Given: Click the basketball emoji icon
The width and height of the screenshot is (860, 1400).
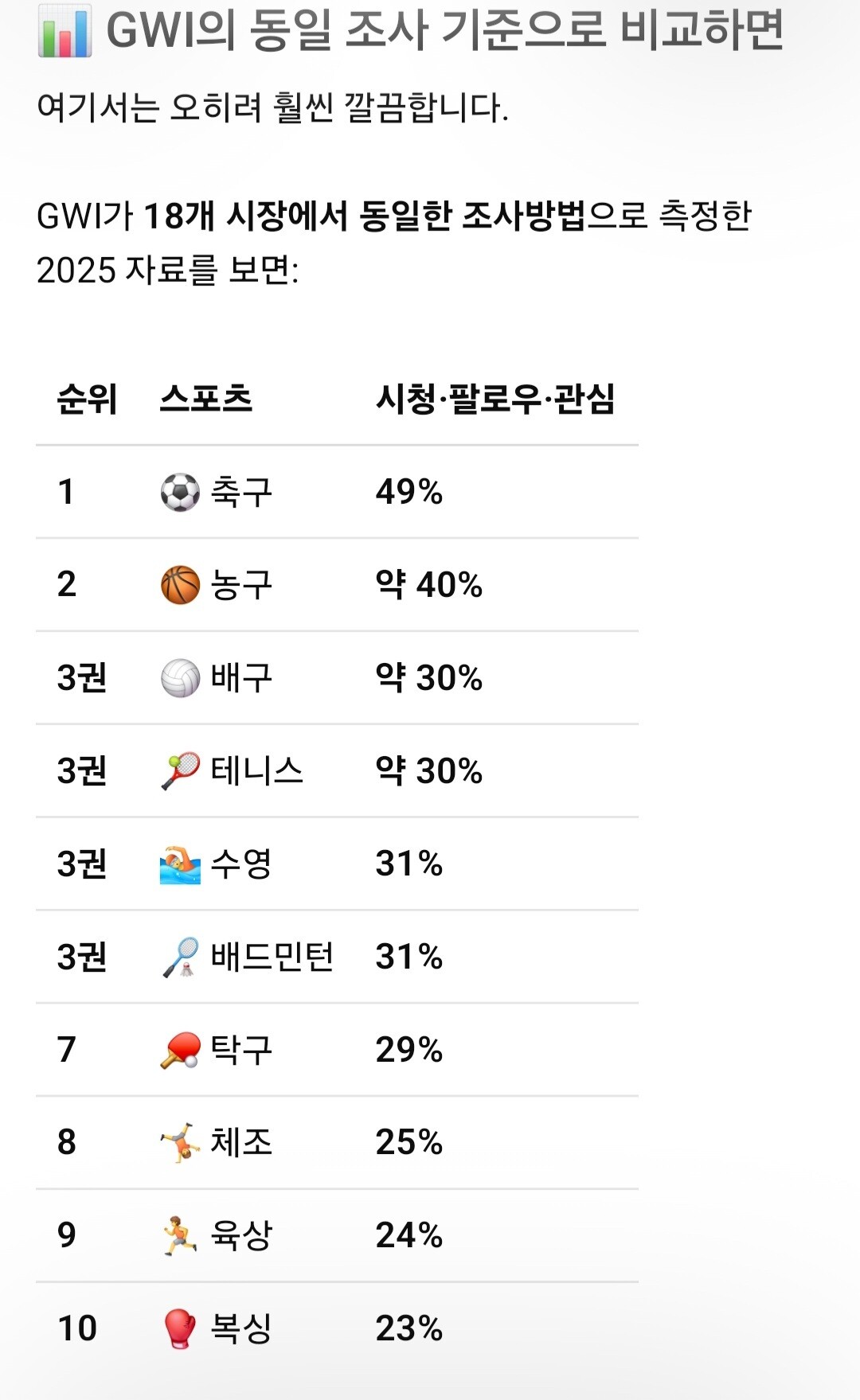Looking at the screenshot, I should pyautogui.click(x=180, y=585).
